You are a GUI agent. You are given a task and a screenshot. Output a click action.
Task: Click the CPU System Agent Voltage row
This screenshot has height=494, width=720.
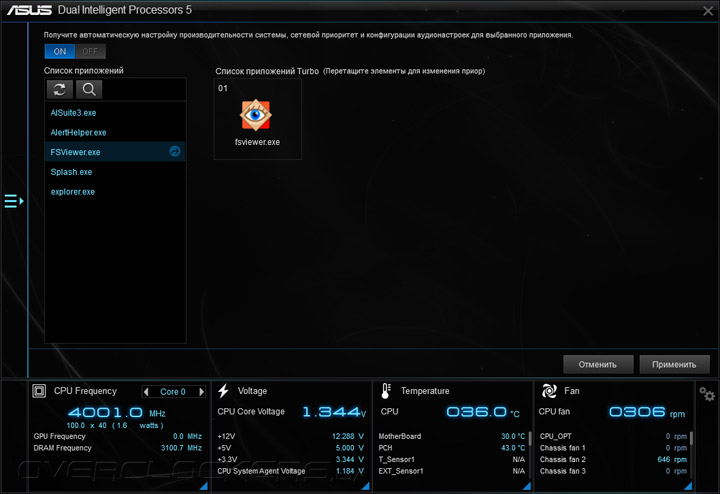(291, 471)
